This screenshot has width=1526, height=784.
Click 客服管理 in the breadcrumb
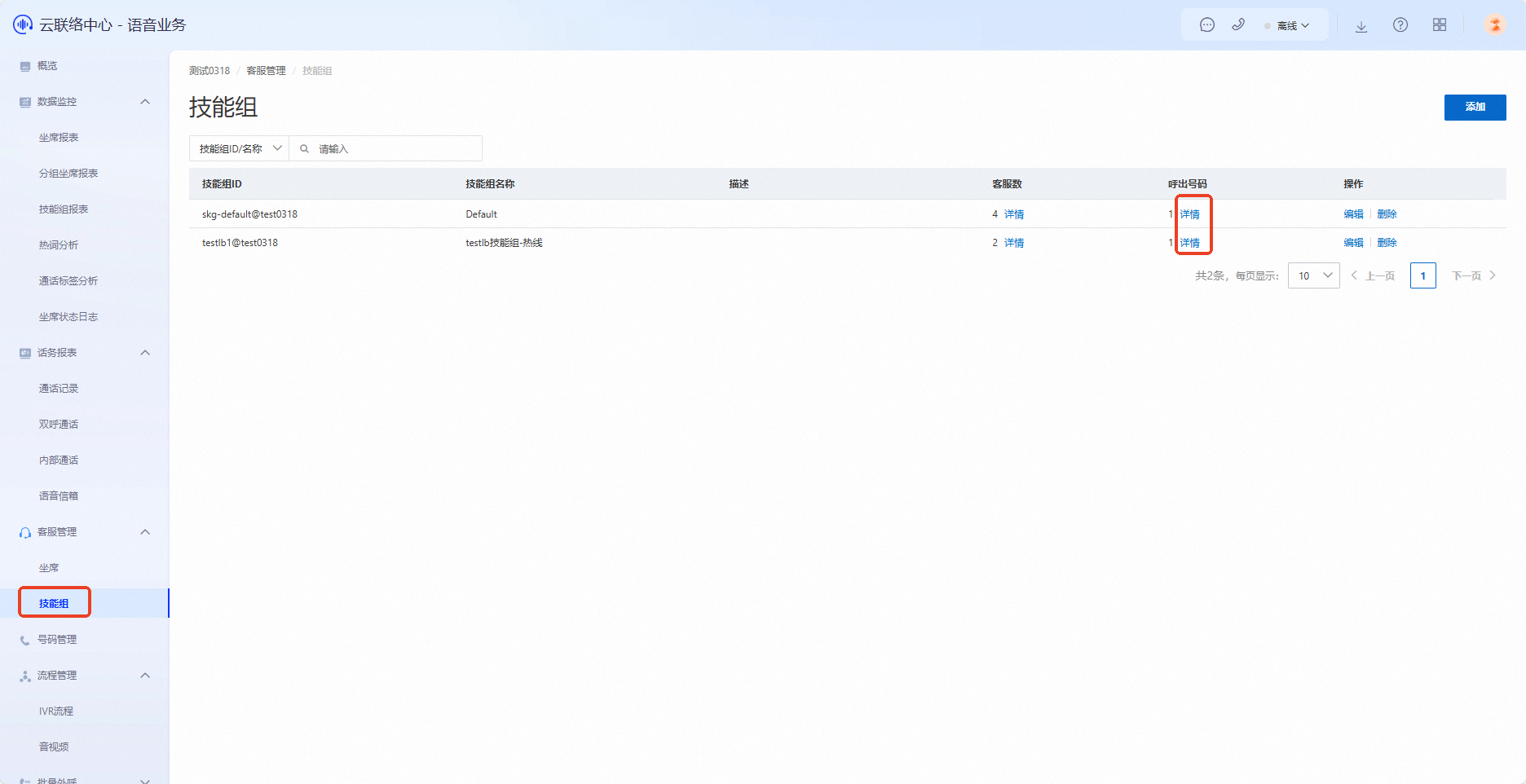(x=267, y=71)
